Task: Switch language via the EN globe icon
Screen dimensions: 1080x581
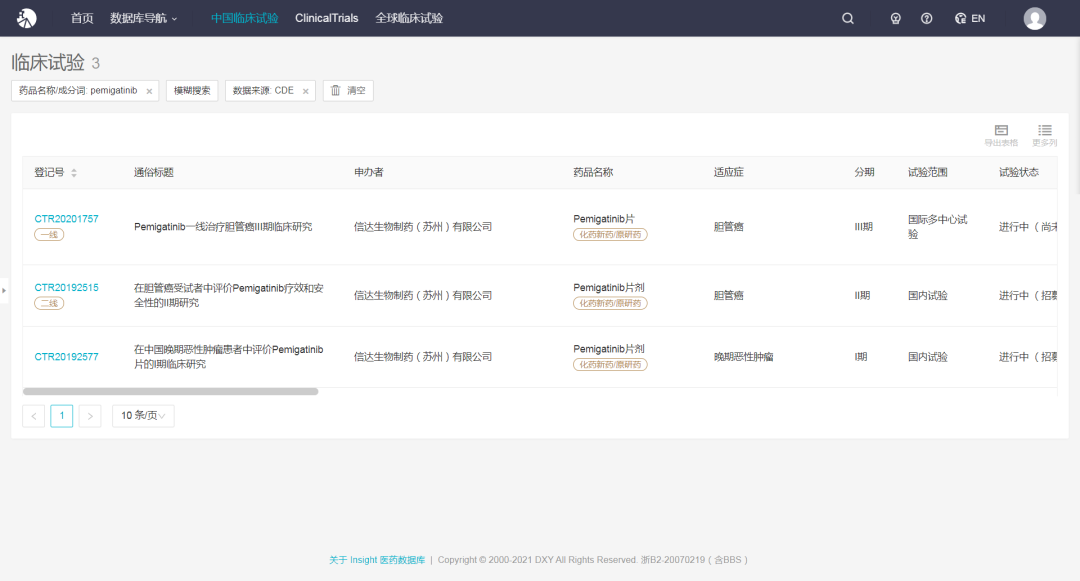Action: pos(970,19)
